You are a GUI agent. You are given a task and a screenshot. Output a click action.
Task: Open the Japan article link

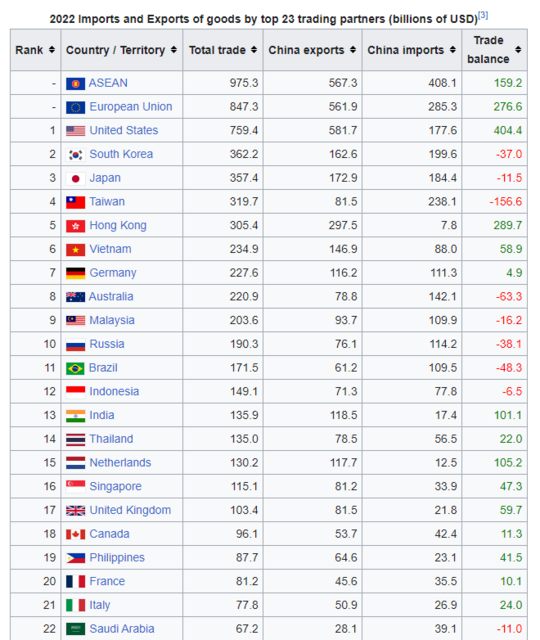click(x=105, y=178)
